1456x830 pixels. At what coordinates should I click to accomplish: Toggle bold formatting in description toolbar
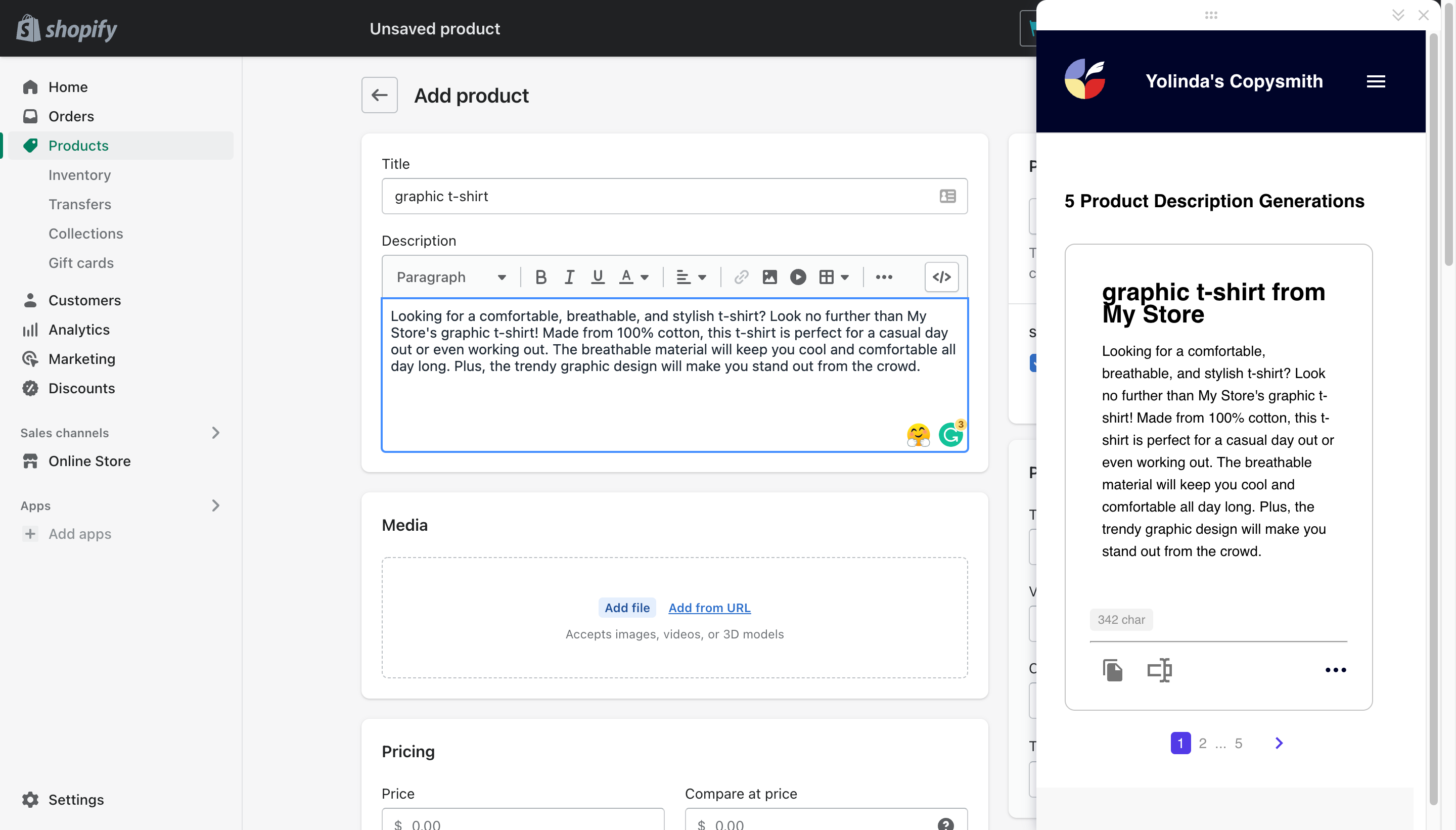click(x=540, y=277)
